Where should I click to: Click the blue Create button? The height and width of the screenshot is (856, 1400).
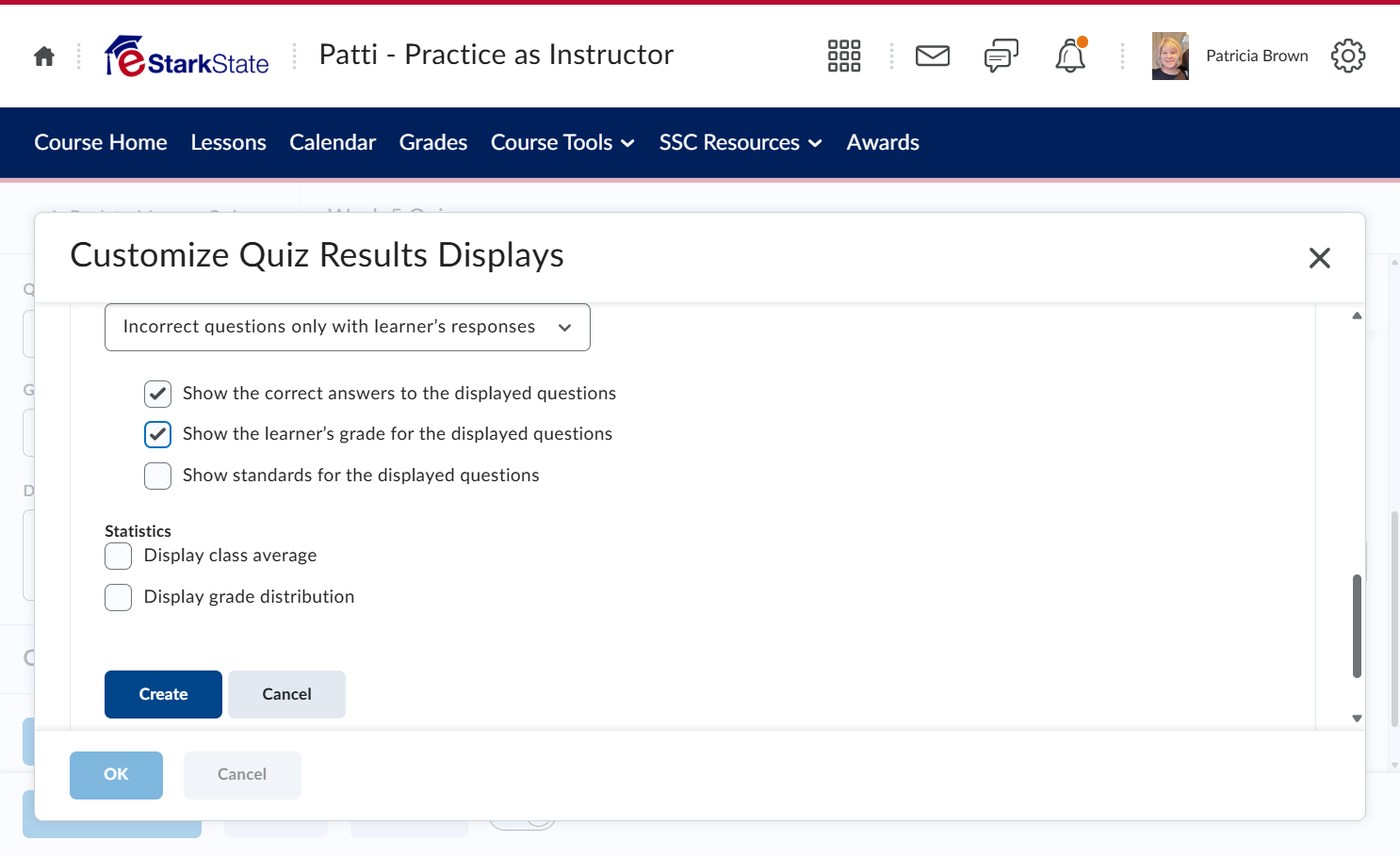click(x=163, y=694)
